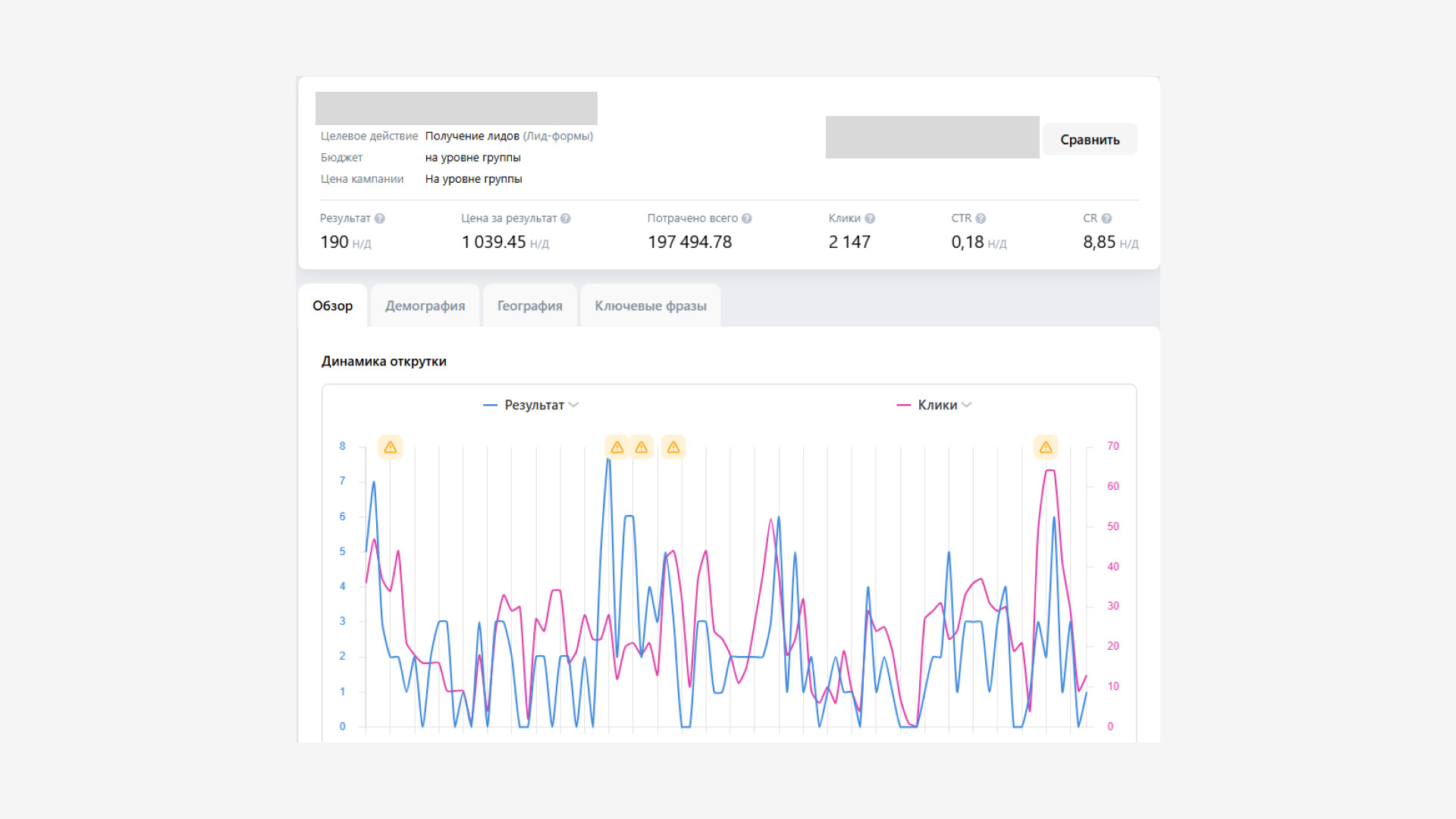Click the help icon beside CTR
This screenshot has height=819, width=1456.
981,218
